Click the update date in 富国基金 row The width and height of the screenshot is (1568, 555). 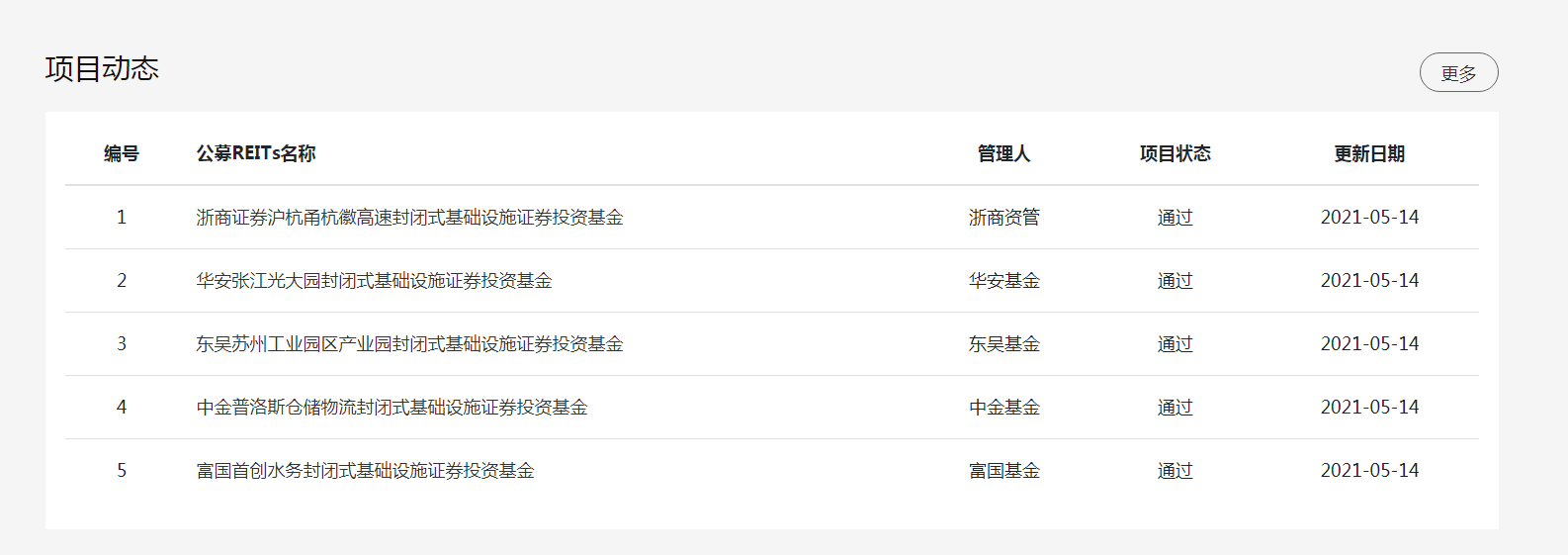(x=1369, y=471)
